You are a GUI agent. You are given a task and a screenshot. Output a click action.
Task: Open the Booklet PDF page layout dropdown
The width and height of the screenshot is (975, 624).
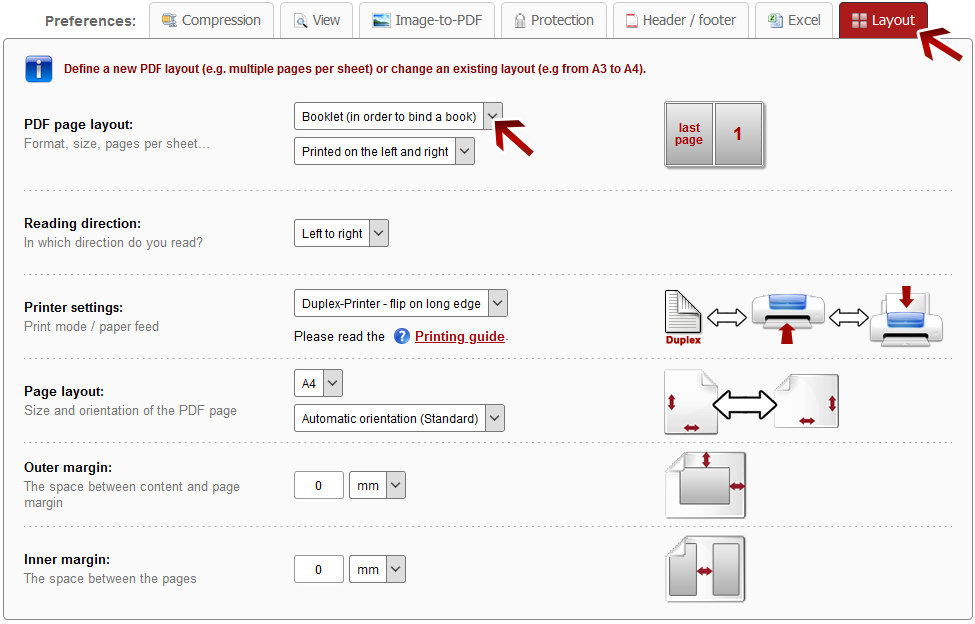(398, 117)
